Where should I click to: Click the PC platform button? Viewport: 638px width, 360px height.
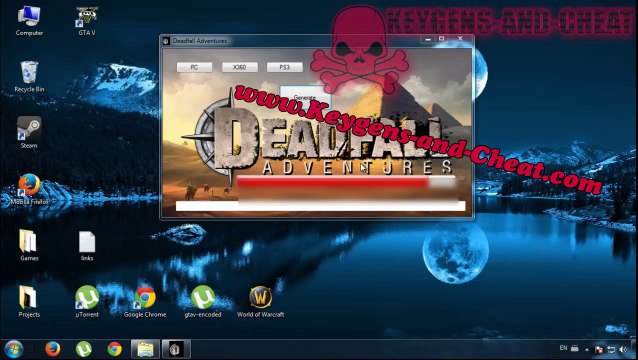click(x=194, y=67)
